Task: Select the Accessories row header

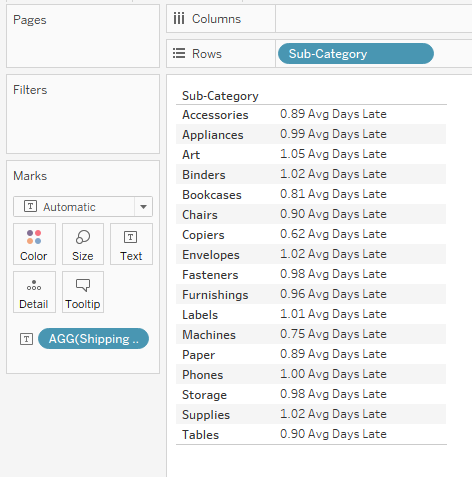Action: (215, 115)
